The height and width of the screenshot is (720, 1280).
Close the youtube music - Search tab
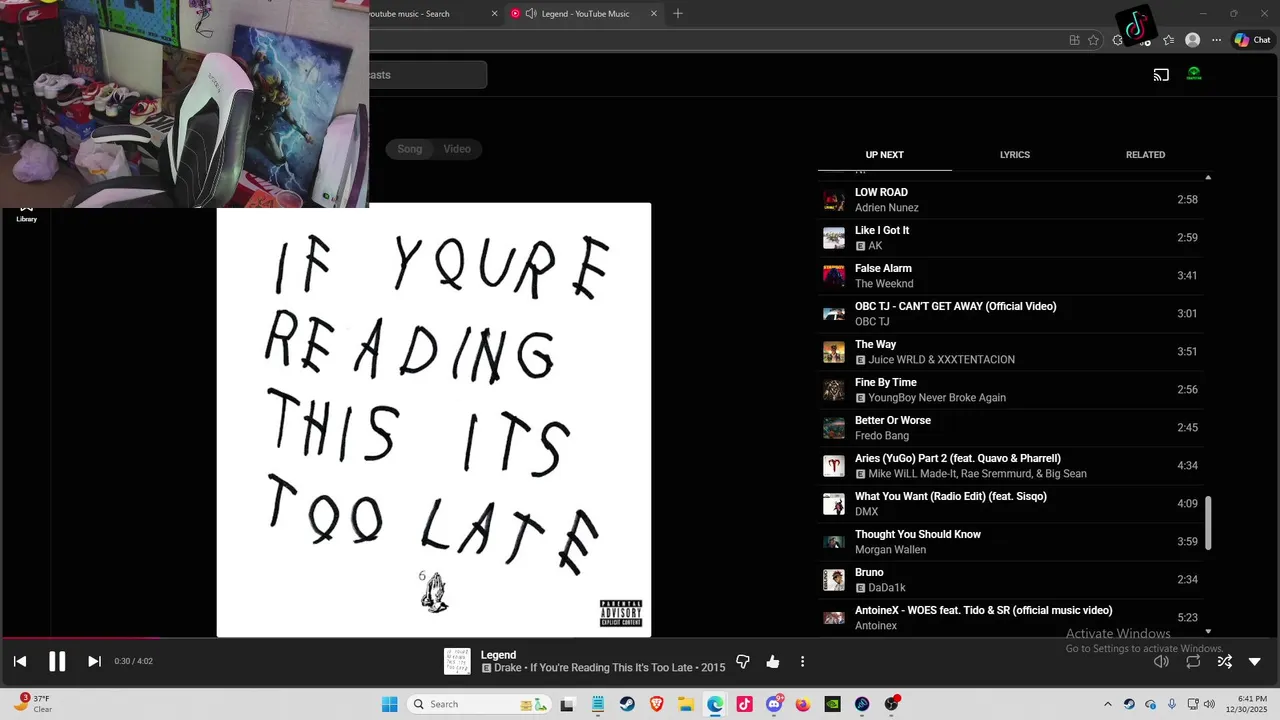click(x=494, y=14)
